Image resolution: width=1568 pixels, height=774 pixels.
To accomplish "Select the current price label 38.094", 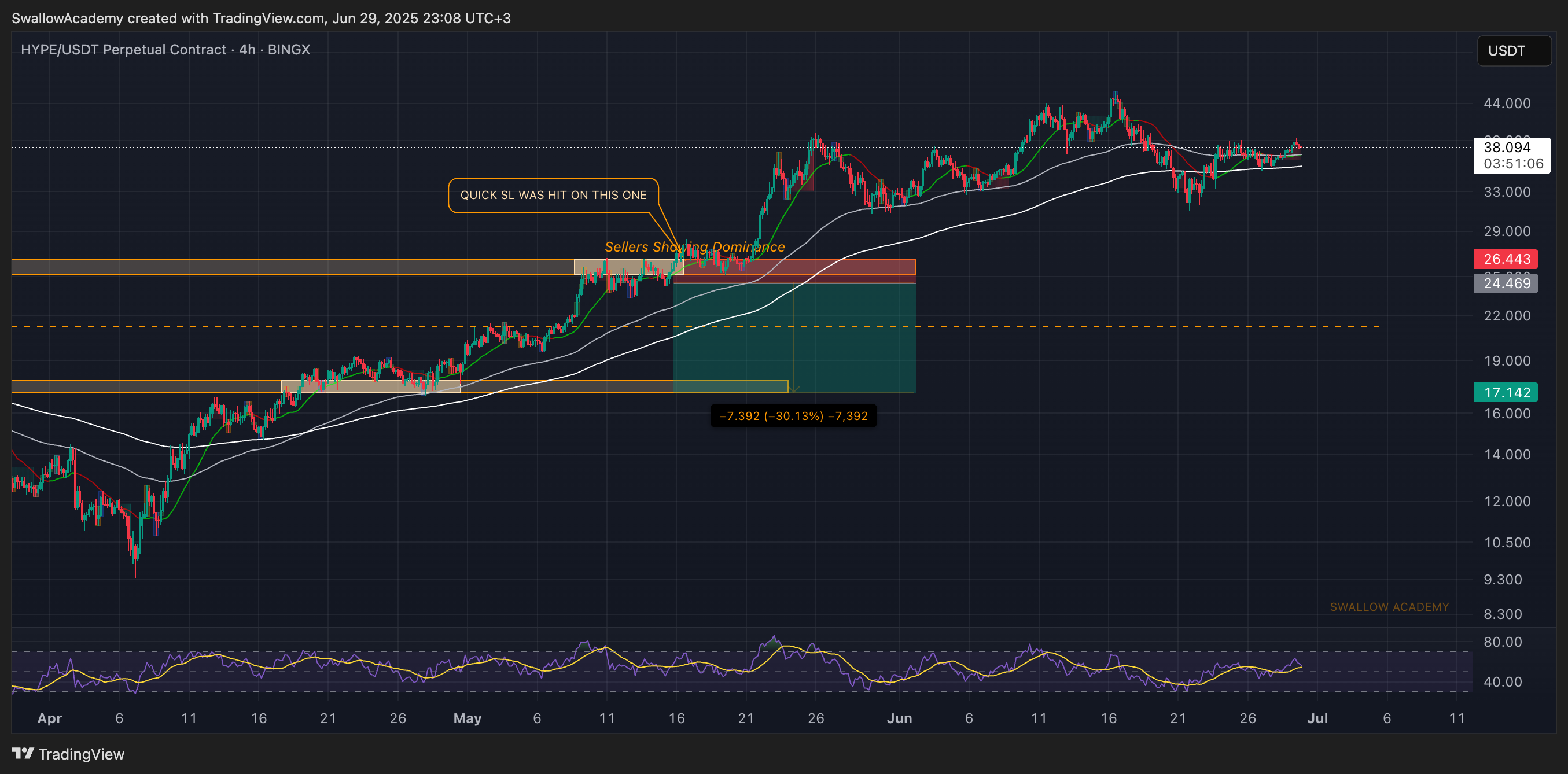I will pyautogui.click(x=1507, y=148).
